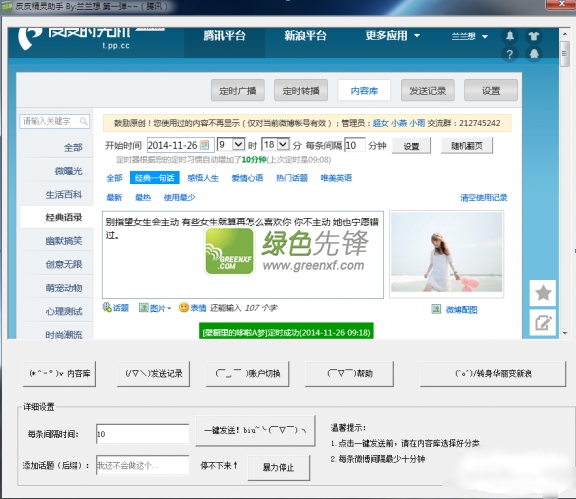
Task: Sort by 最新
Action: pos(114,198)
